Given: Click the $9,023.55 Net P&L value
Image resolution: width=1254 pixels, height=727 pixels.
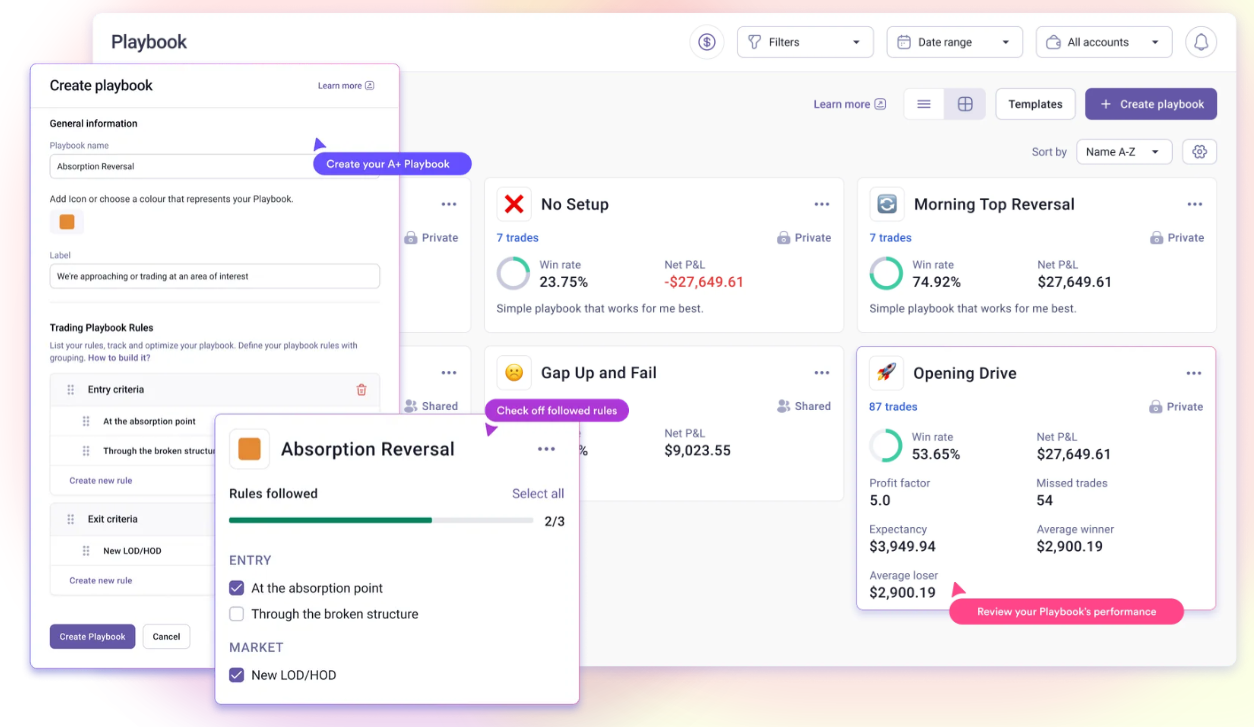Looking at the screenshot, I should coord(698,451).
